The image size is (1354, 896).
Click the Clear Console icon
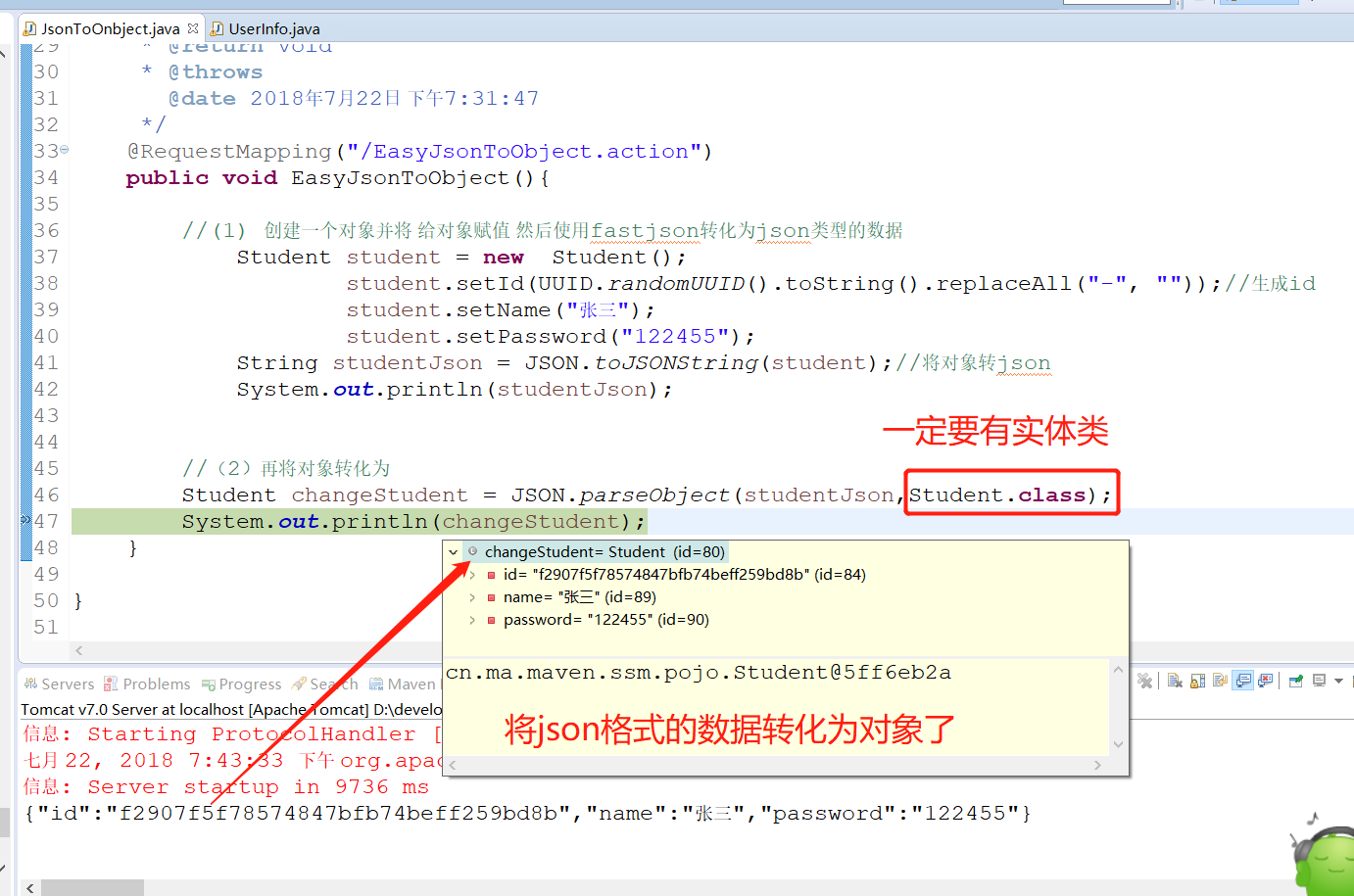[x=1175, y=681]
